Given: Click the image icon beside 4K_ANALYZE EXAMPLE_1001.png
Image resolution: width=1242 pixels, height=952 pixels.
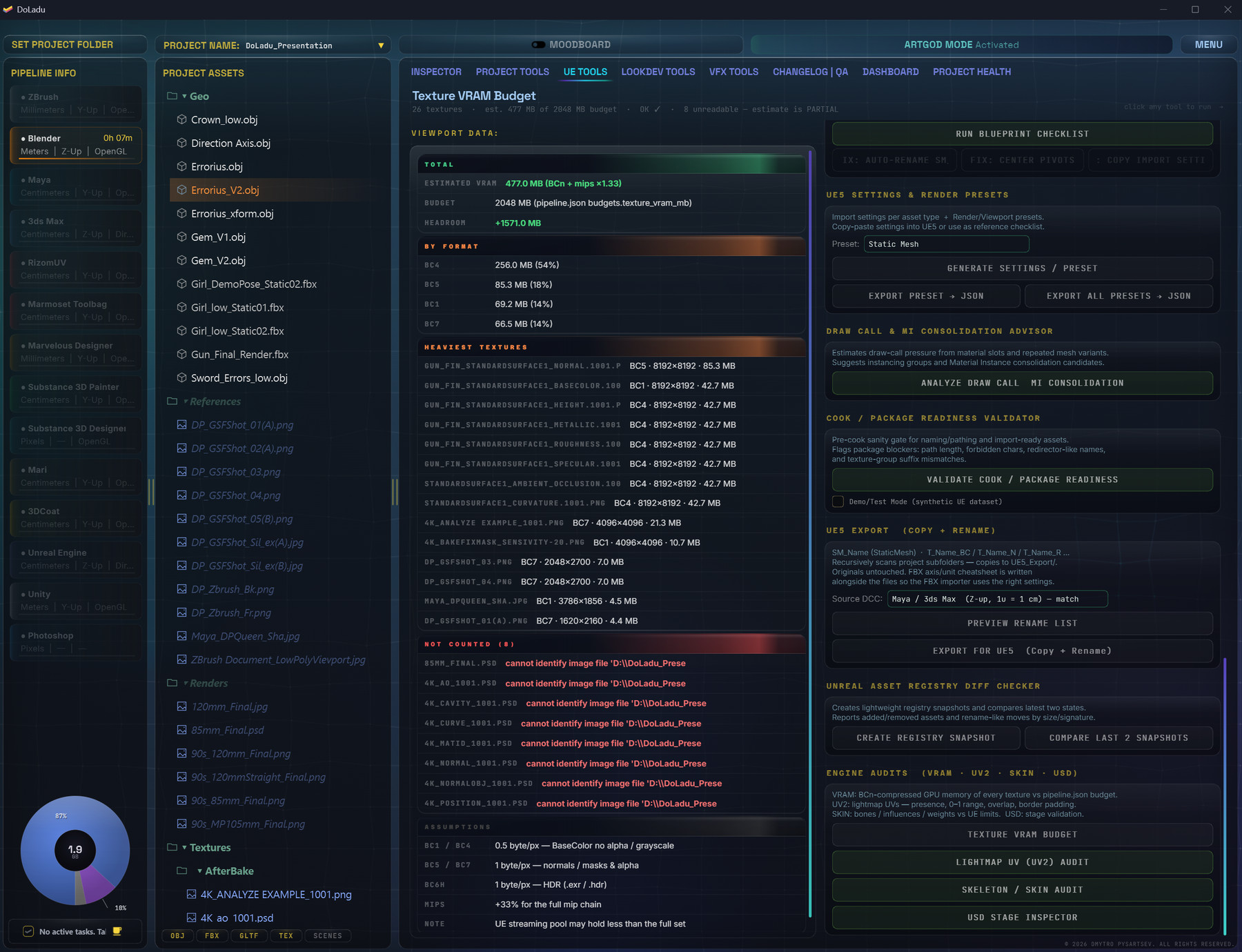Looking at the screenshot, I should coord(191,894).
